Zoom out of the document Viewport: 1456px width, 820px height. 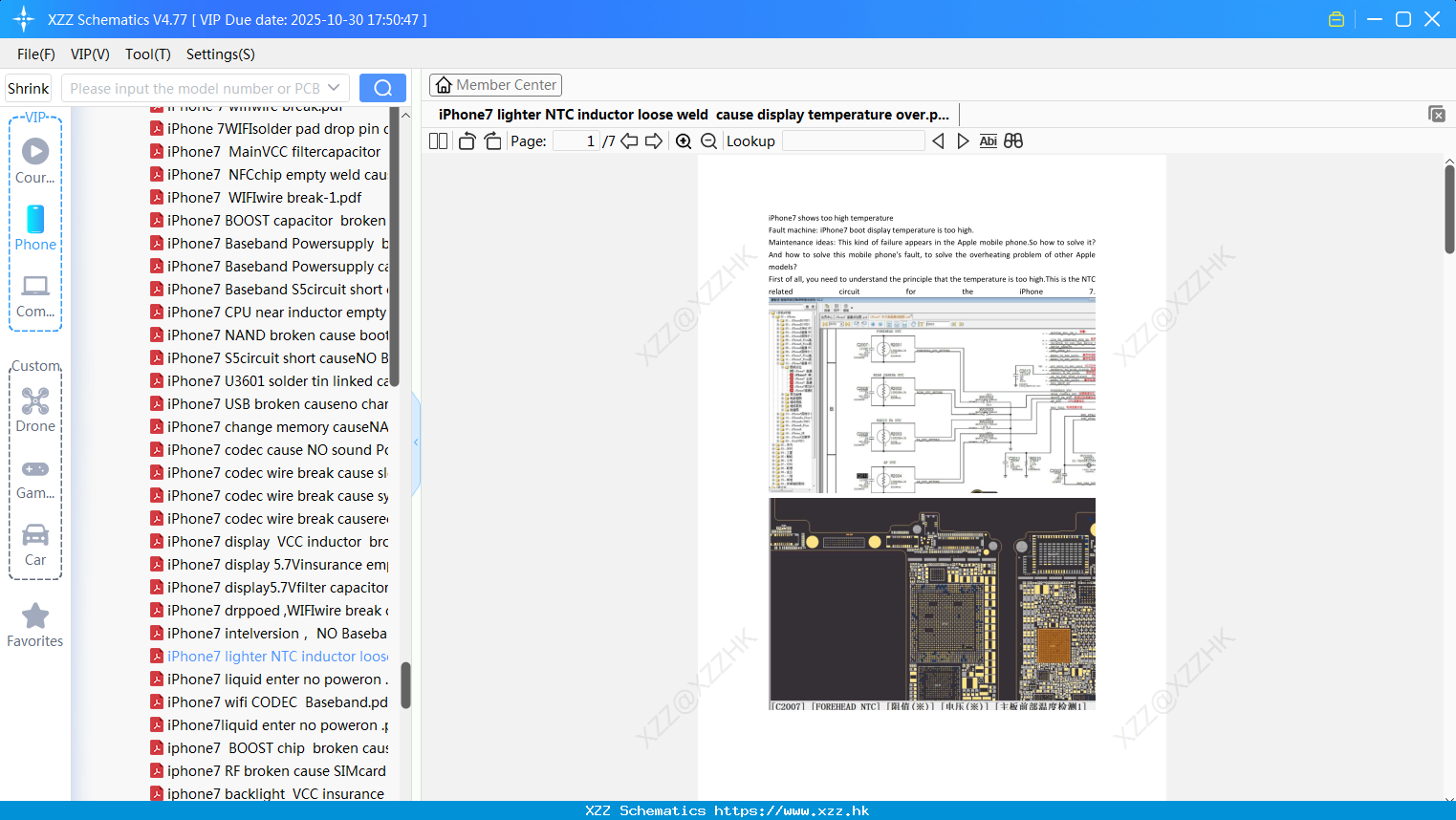(708, 140)
